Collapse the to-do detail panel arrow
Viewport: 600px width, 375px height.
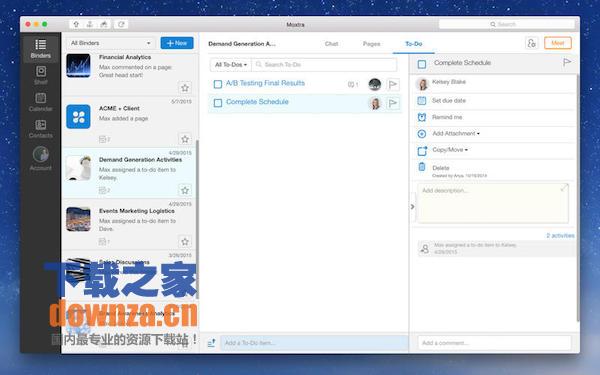point(412,207)
